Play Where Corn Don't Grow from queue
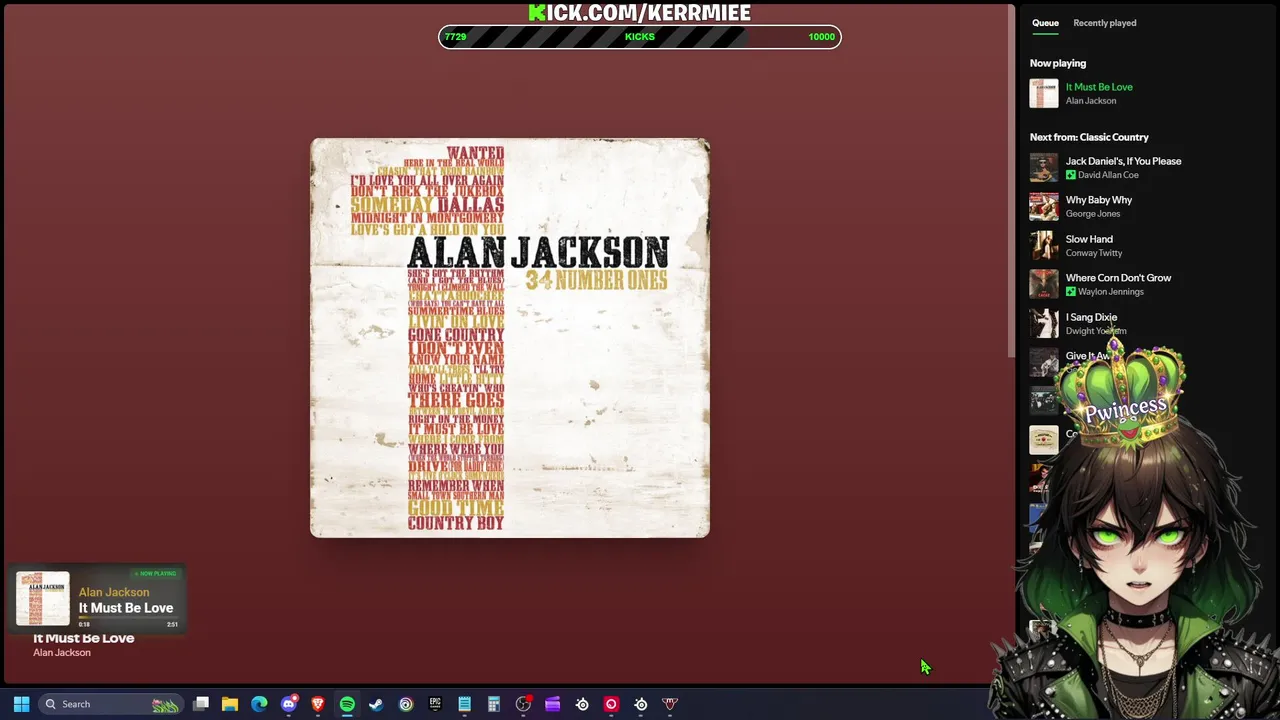The width and height of the screenshot is (1280, 720). [1118, 278]
